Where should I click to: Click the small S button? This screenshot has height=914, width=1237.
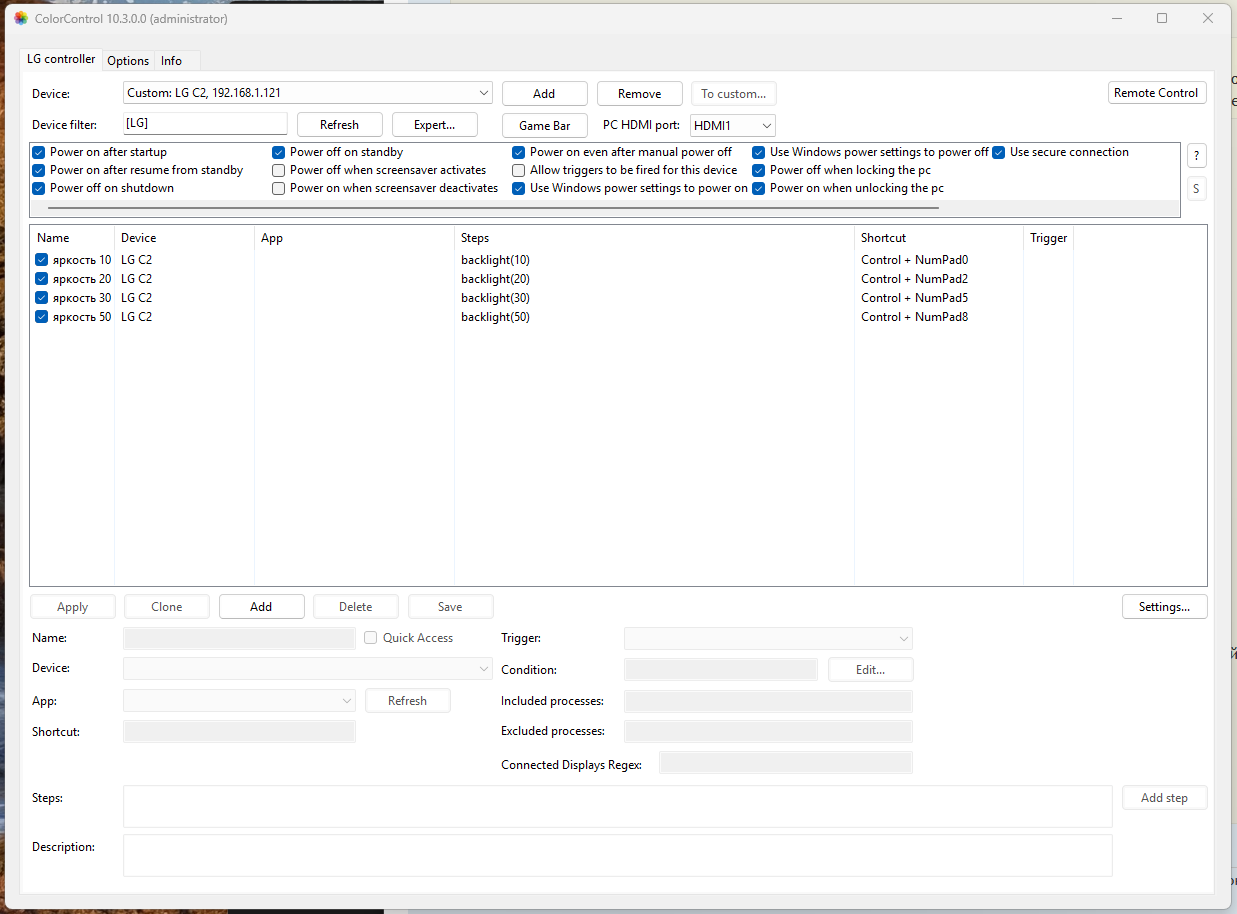tap(1196, 189)
